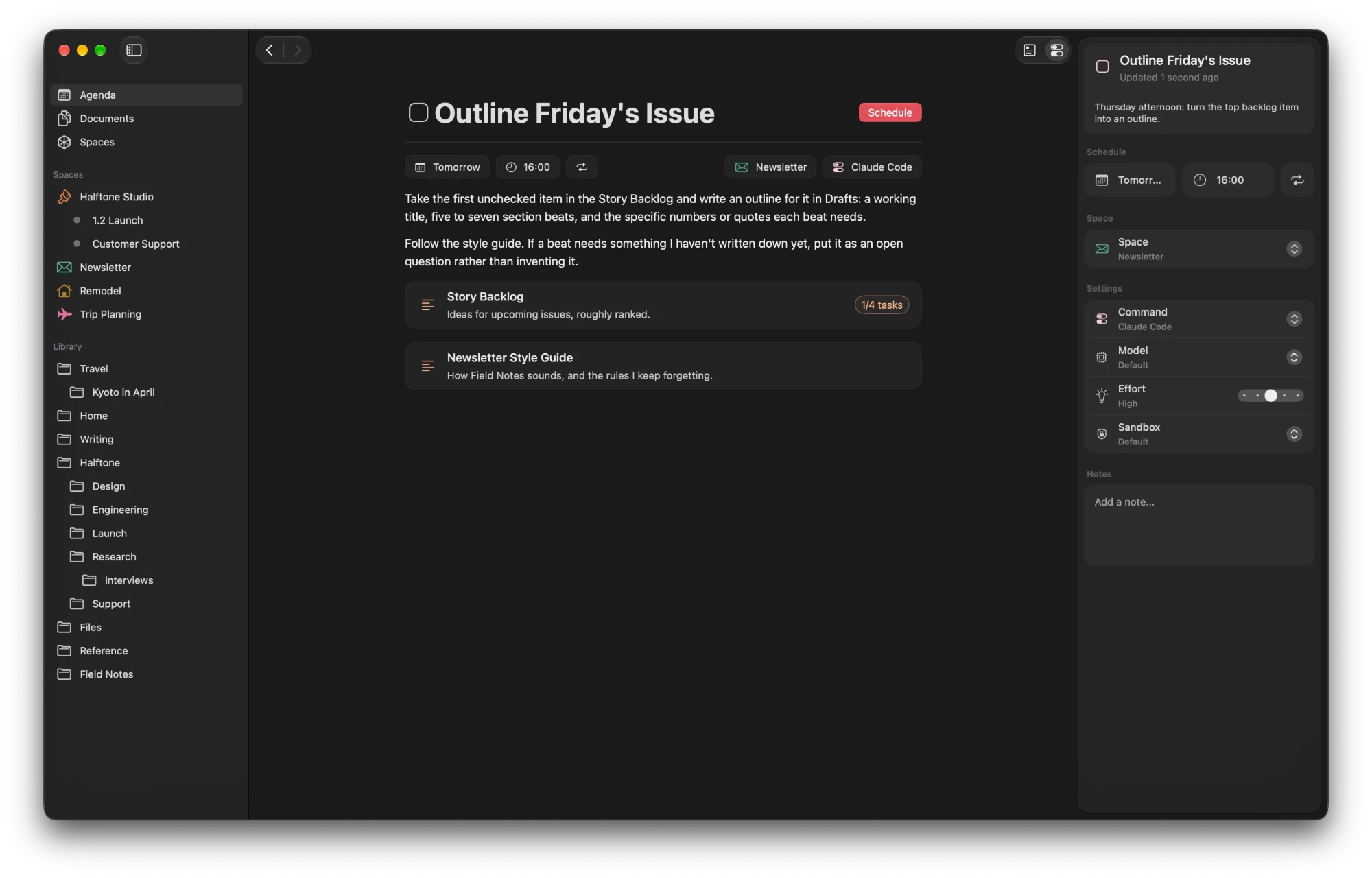Go back with the left chevron
Screen dimensions: 1372x878
(270, 50)
